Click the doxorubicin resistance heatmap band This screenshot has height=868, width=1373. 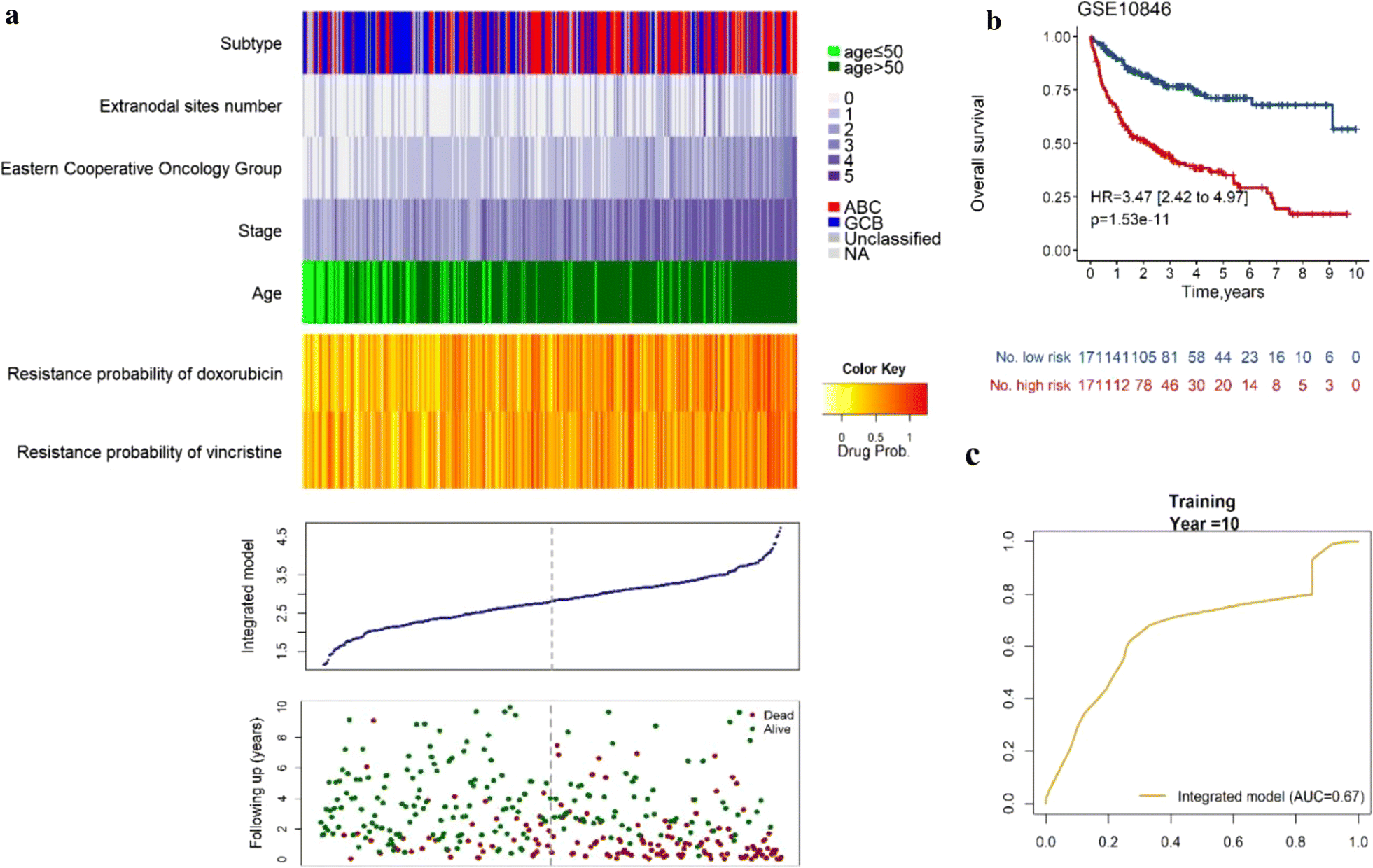pos(550,372)
